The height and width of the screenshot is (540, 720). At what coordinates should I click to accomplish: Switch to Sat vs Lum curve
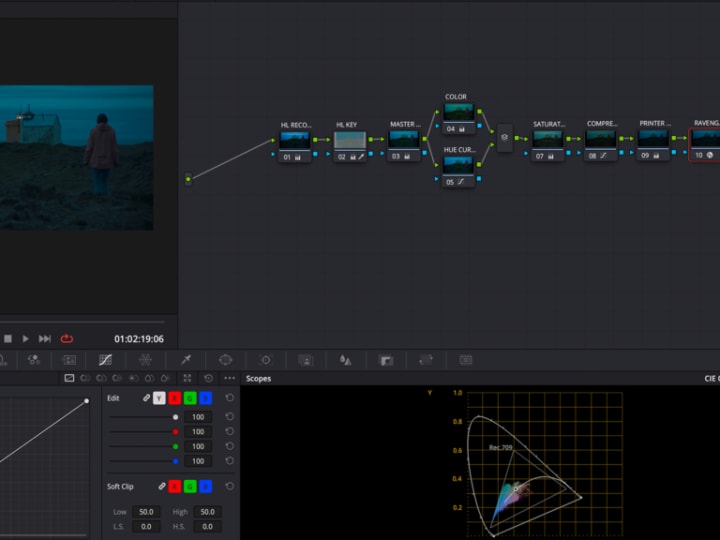coord(165,378)
